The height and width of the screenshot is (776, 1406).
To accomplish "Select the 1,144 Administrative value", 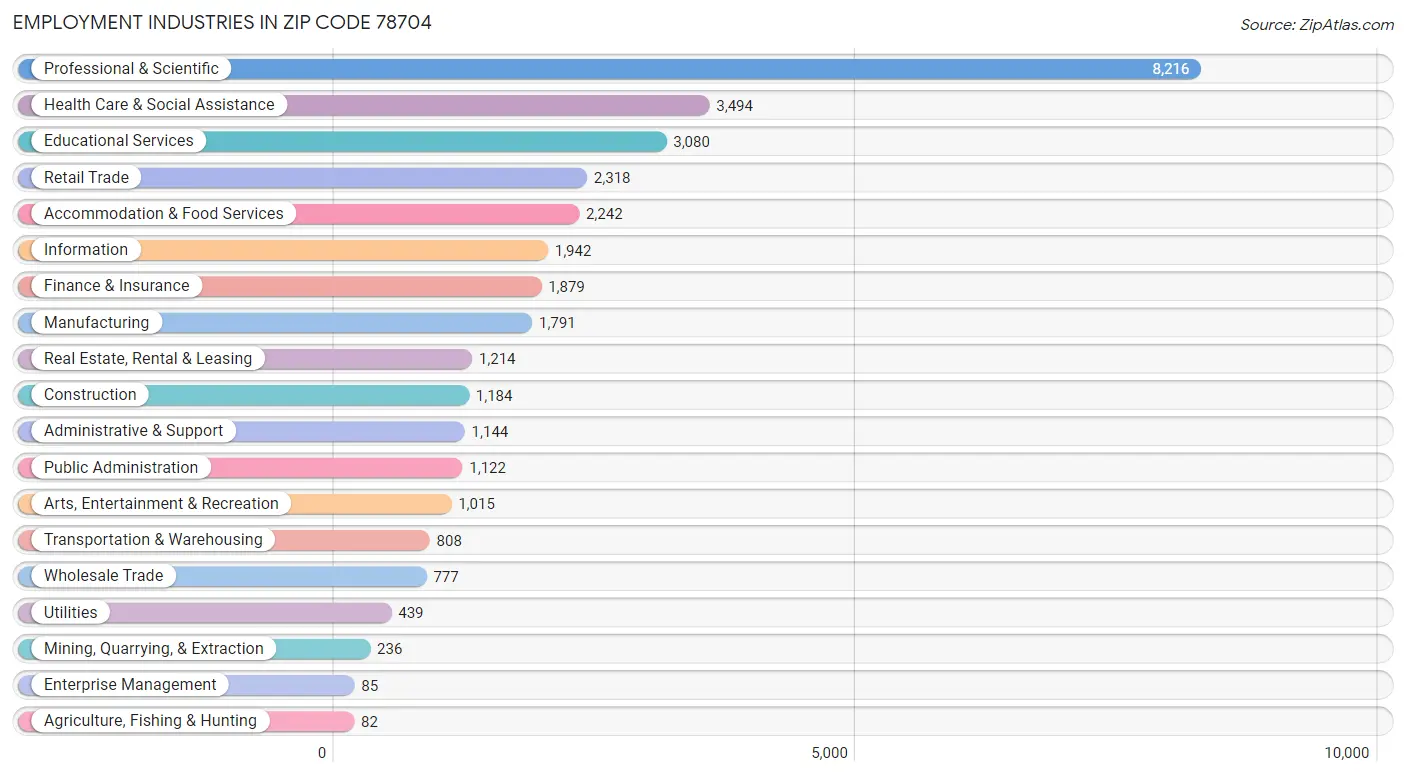I will pos(490,432).
